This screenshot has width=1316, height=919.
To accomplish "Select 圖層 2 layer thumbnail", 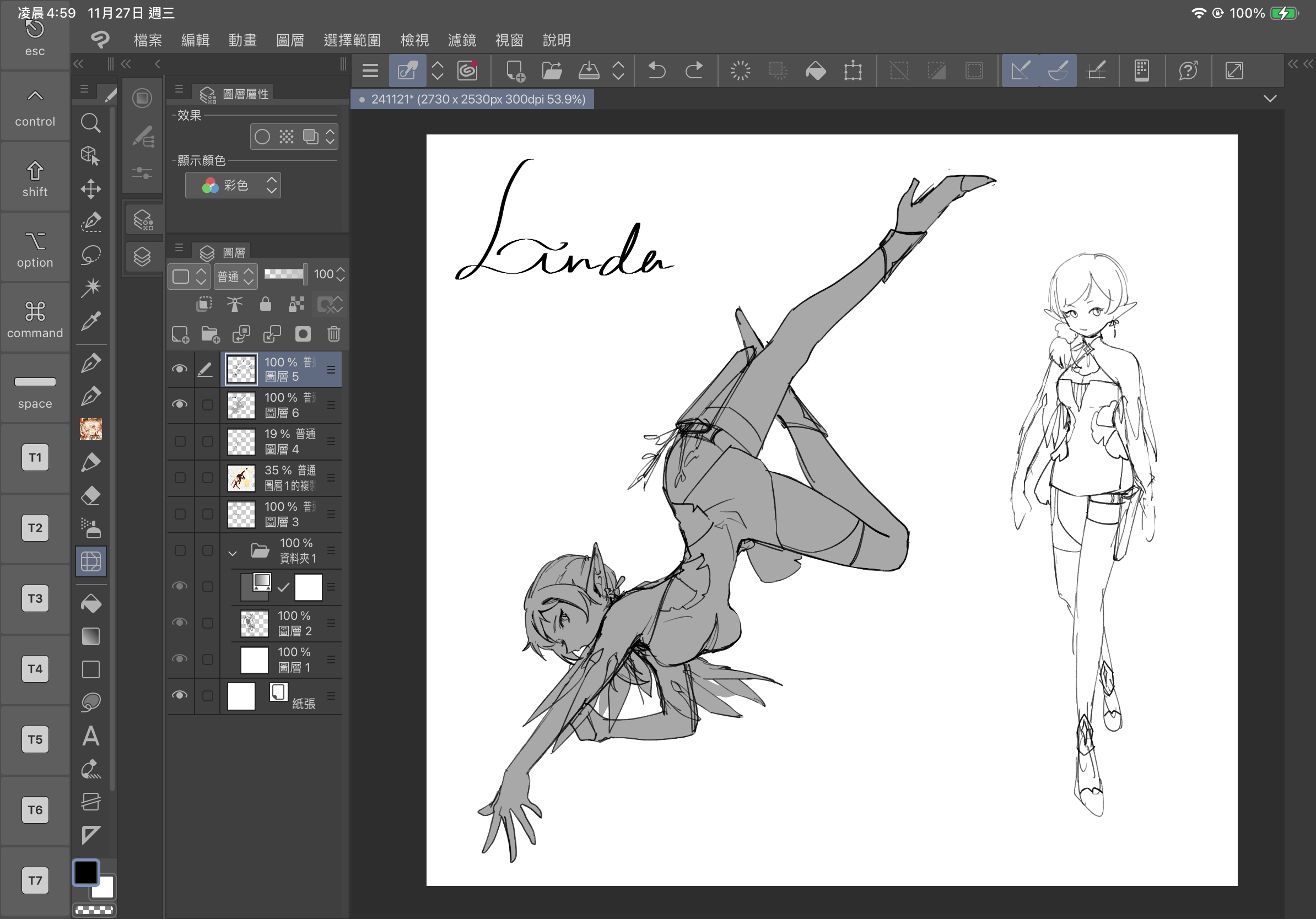I will coord(254,623).
